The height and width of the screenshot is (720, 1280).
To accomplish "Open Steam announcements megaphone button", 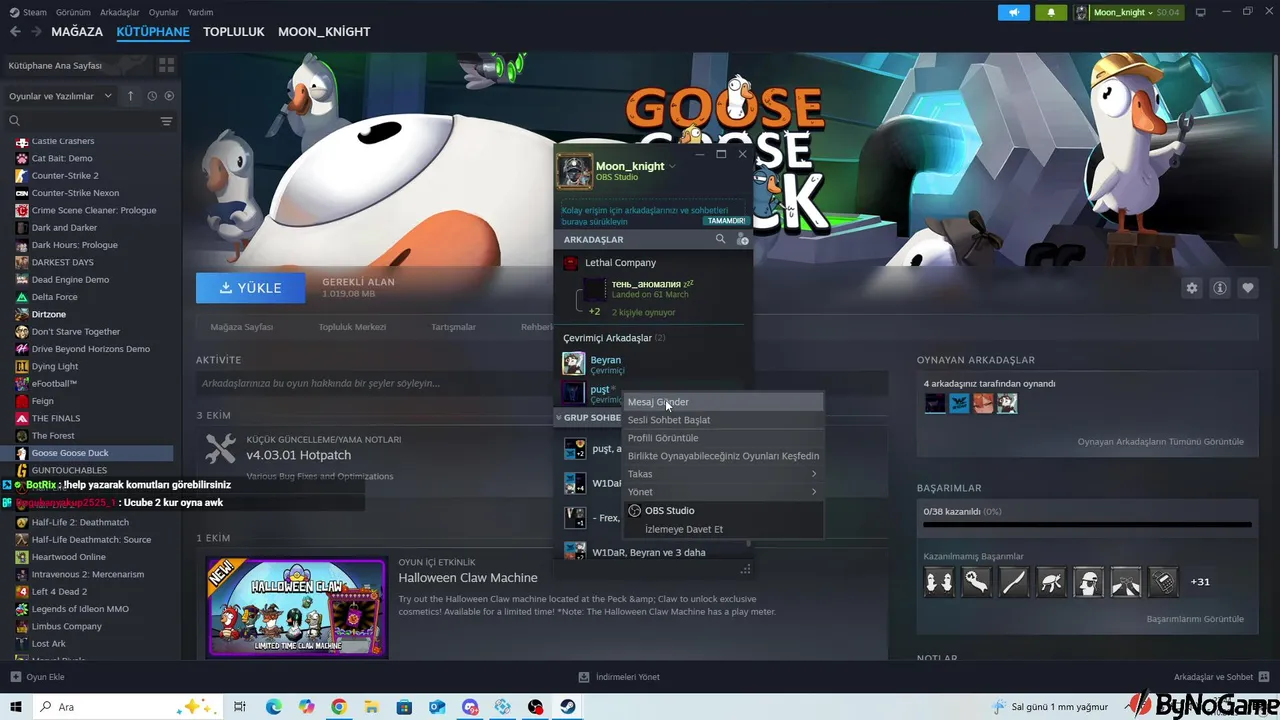I will coord(1014,12).
